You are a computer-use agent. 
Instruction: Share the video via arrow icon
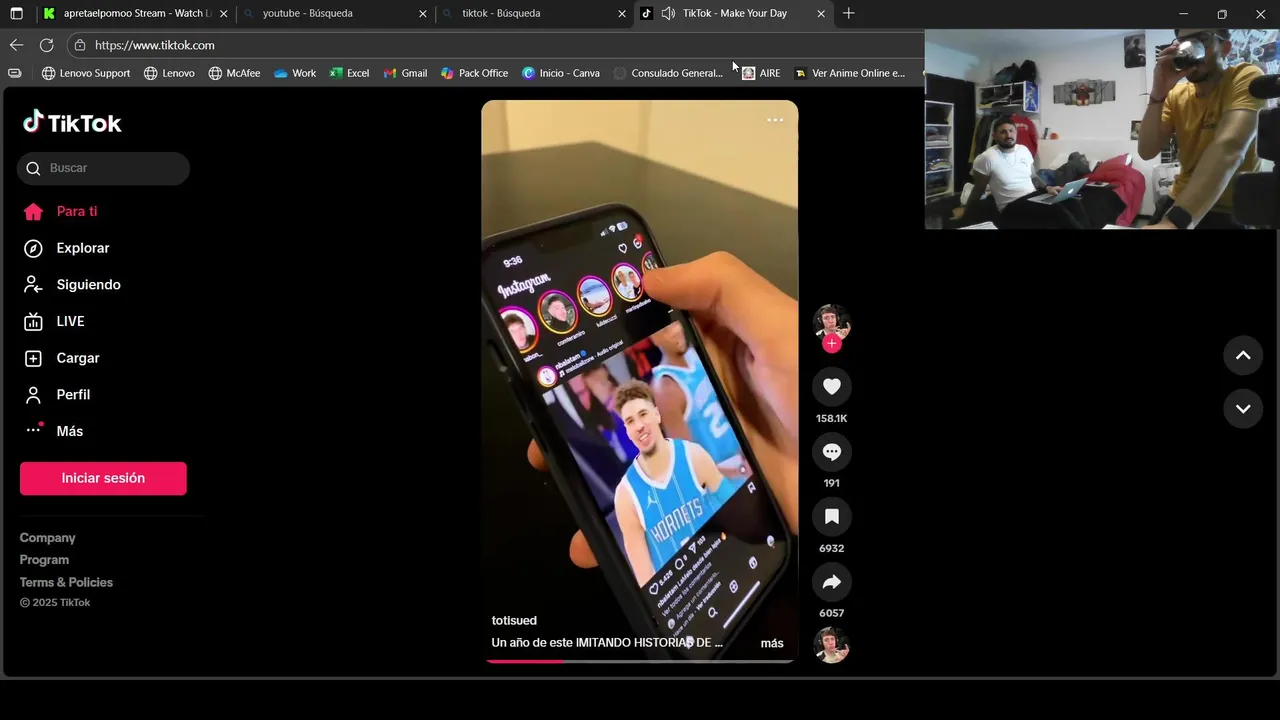coord(831,582)
